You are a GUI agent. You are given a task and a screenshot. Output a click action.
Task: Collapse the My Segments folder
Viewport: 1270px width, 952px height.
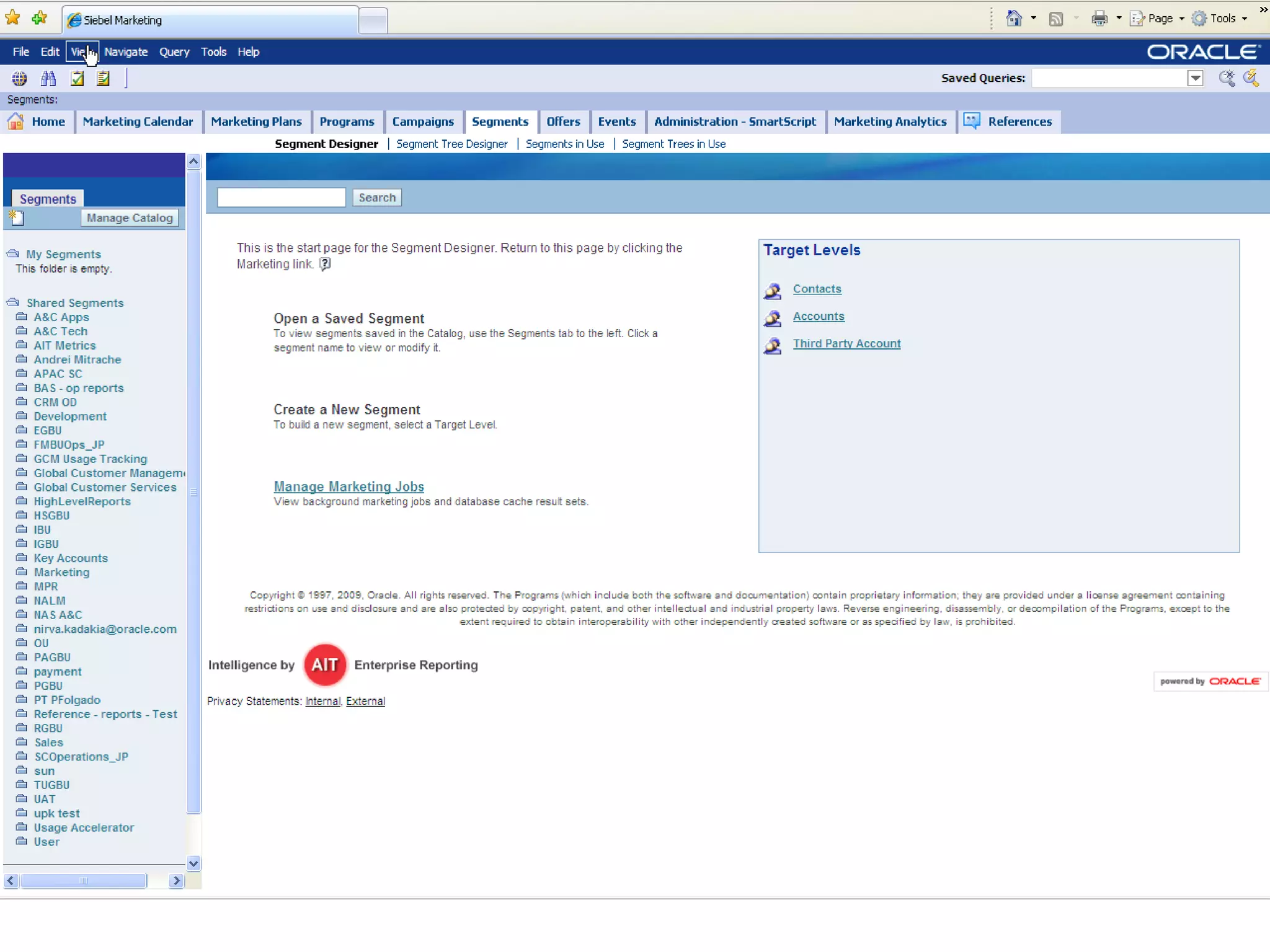pyautogui.click(x=13, y=254)
